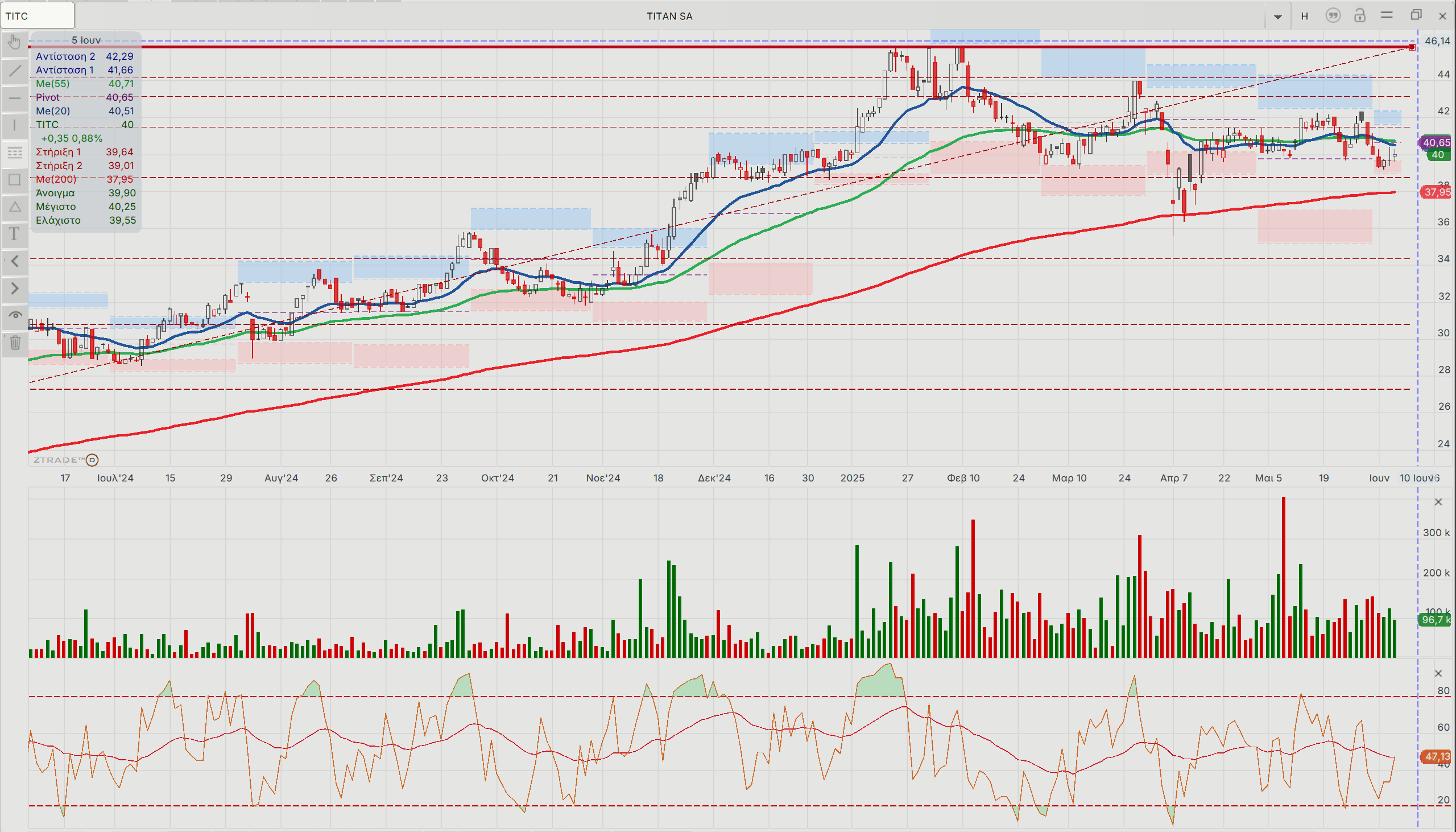Click the '+0,35 0,88%' change text
Image resolution: width=1456 pixels, height=832 pixels.
tap(71, 138)
